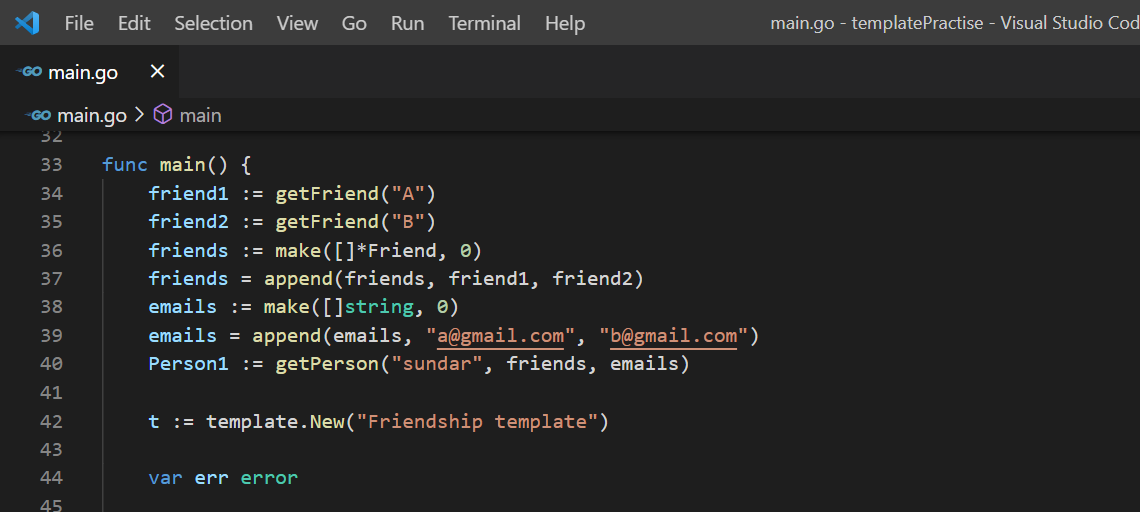Viewport: 1140px width, 512px height.
Task: Open the Help menu
Action: [x=565, y=23]
